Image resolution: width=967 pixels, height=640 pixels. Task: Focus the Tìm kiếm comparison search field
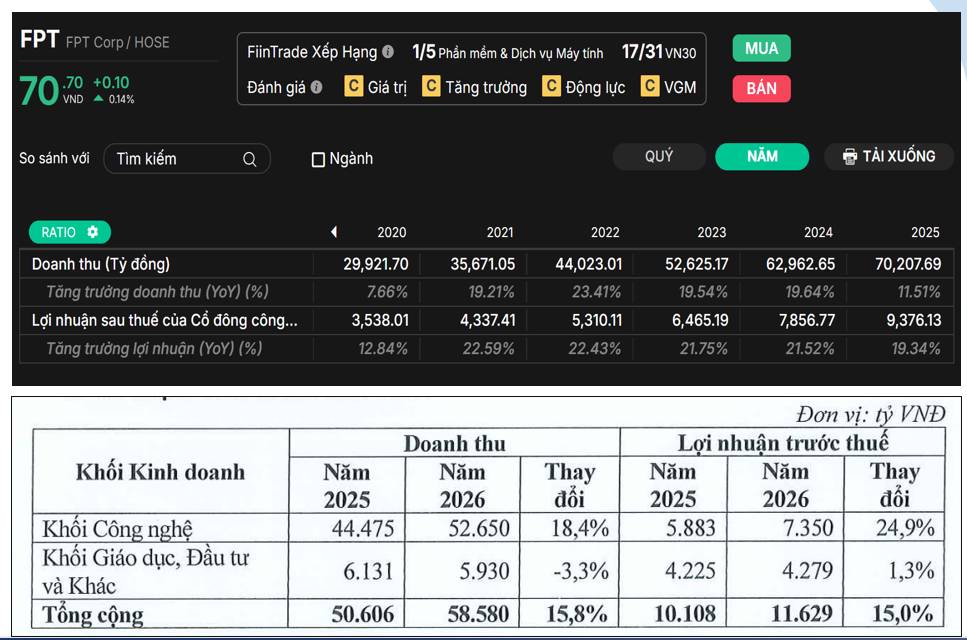(x=187, y=159)
